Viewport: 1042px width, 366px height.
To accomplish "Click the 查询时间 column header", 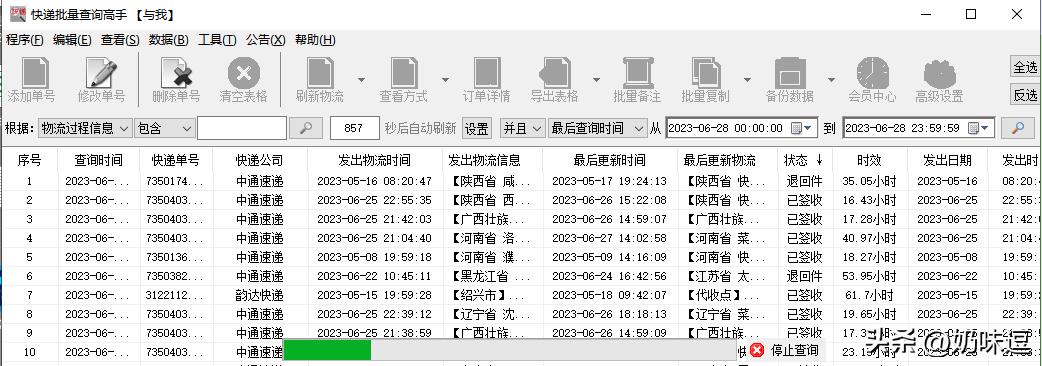I will point(99,160).
